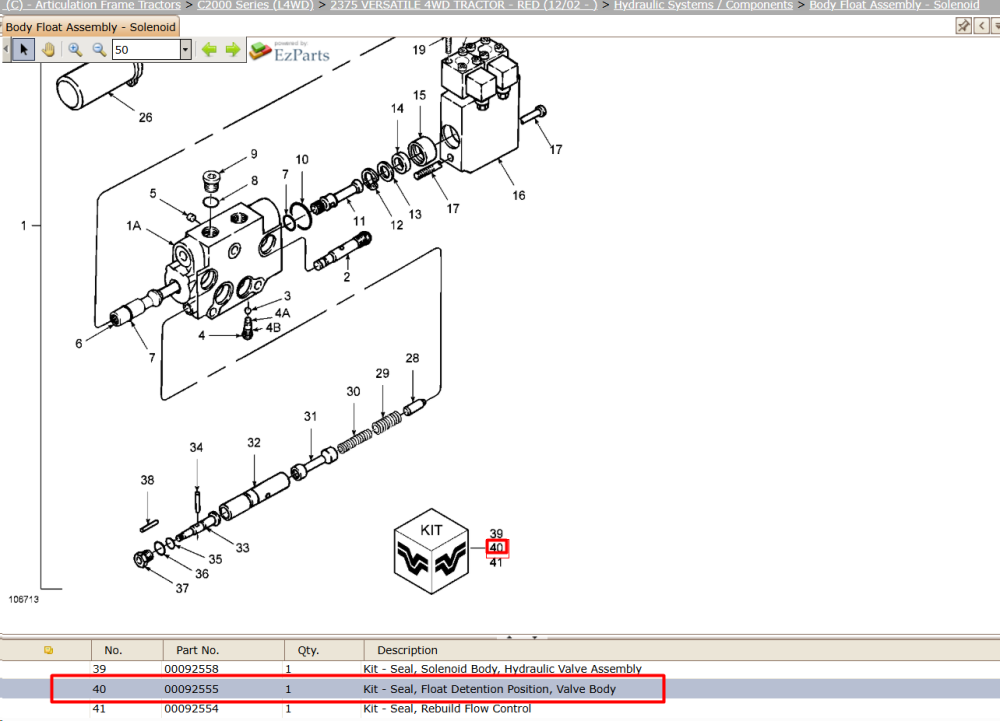
Task: Select part number 00092554 cell
Action: (191, 709)
